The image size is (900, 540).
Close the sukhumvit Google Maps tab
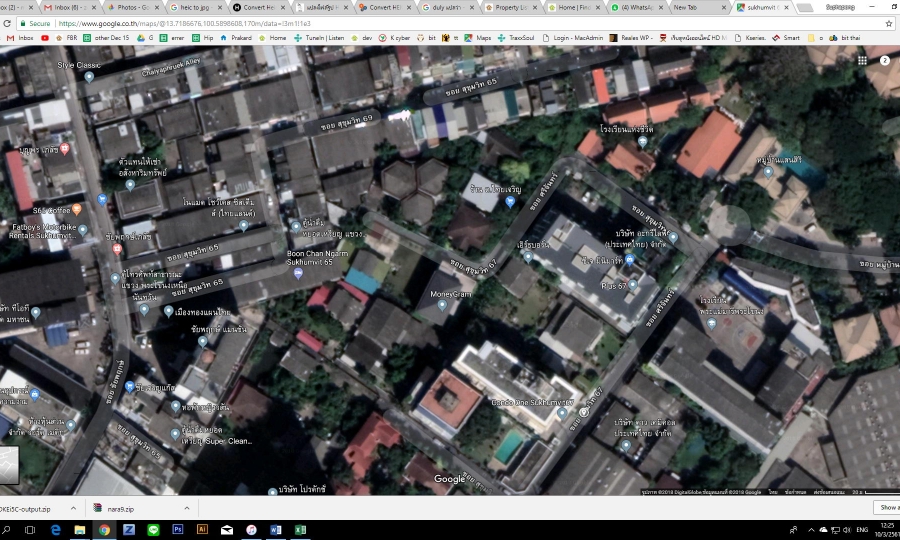coord(786,7)
